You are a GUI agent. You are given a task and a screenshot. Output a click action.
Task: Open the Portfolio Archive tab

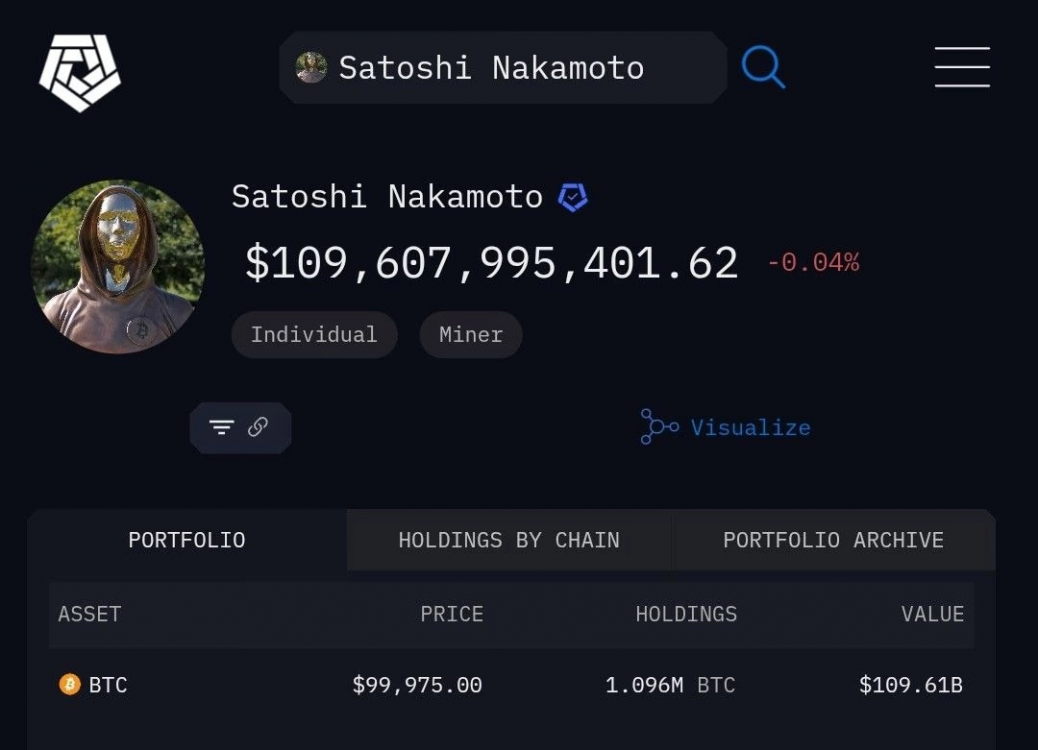click(x=833, y=540)
